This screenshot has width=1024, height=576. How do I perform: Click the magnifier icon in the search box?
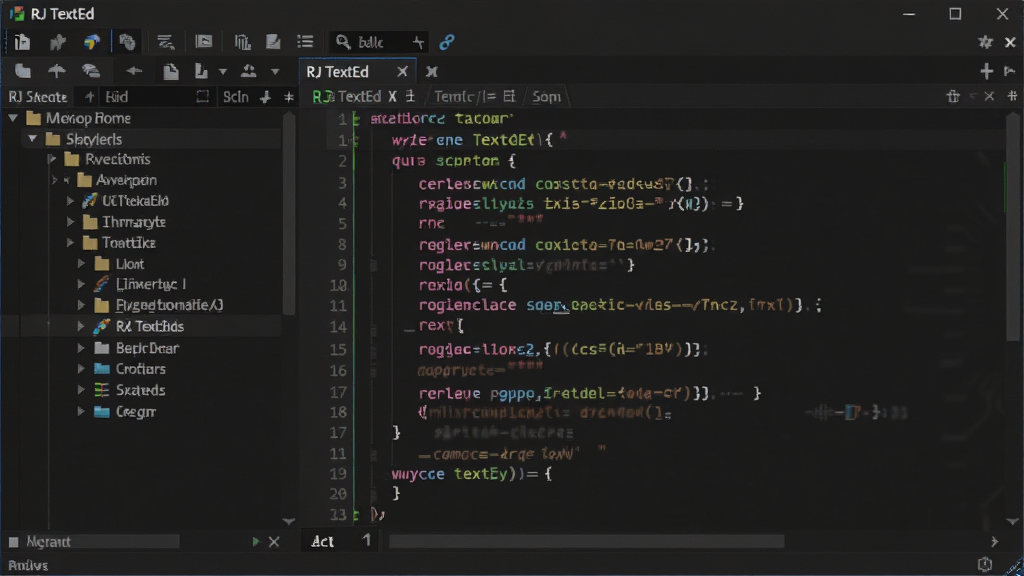coord(343,42)
